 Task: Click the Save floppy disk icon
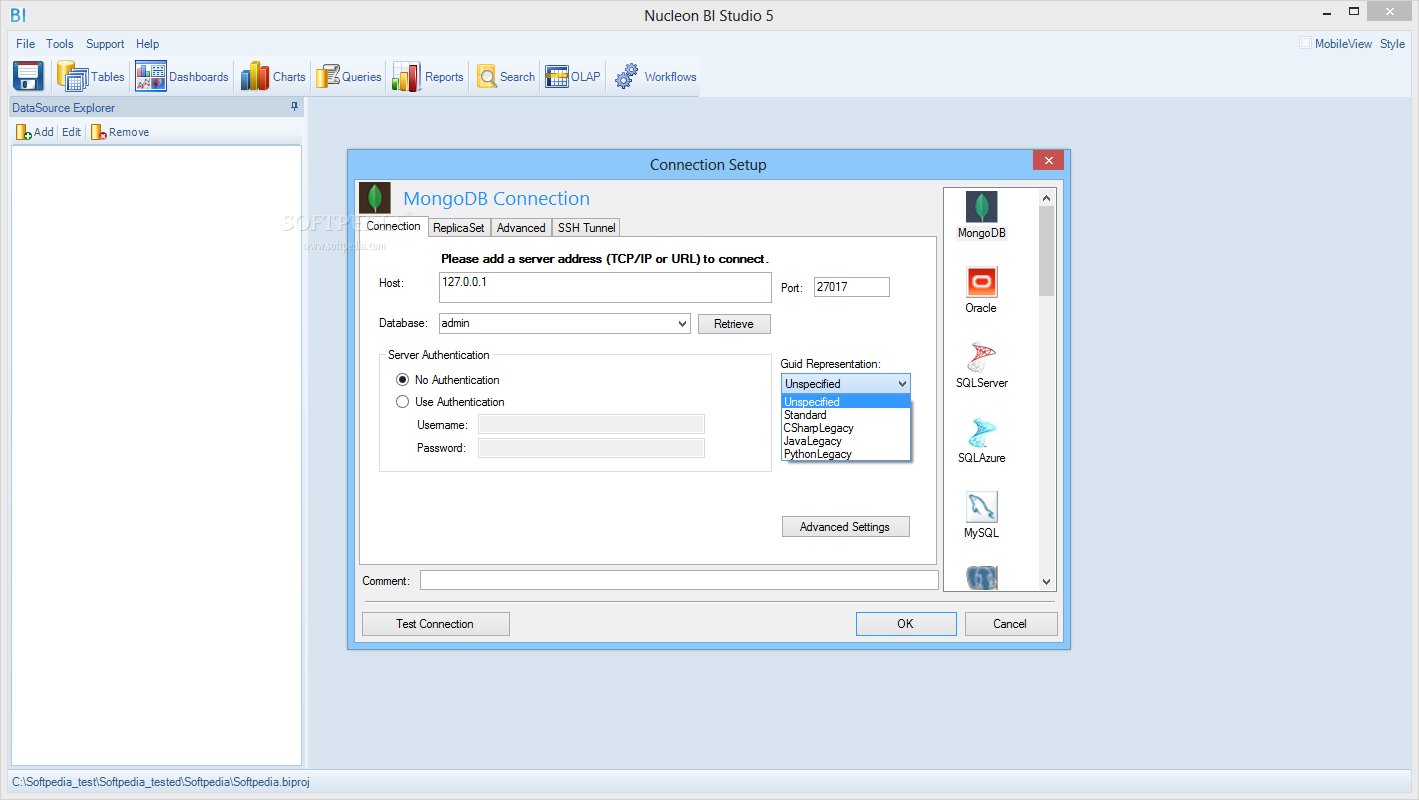tap(29, 77)
